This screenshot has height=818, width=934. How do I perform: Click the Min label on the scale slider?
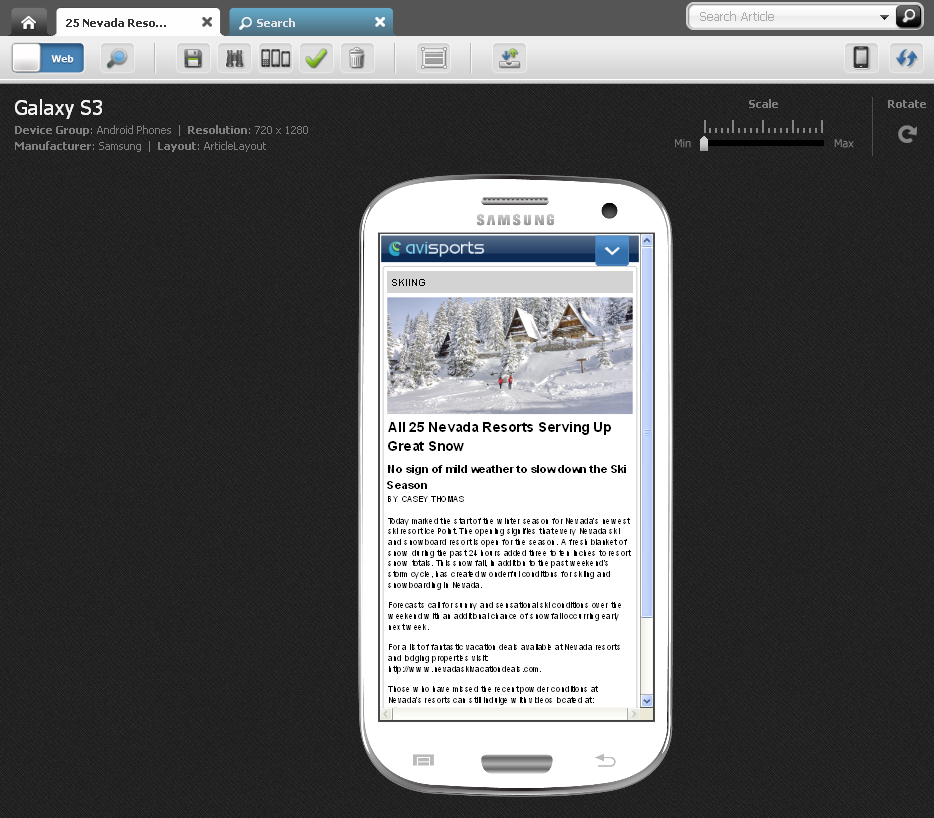[x=683, y=144]
